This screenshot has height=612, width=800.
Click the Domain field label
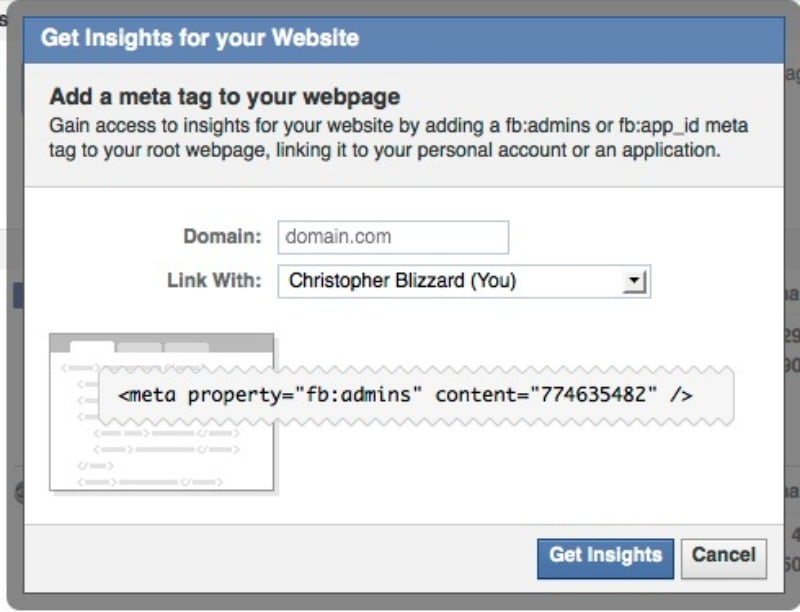(x=221, y=237)
